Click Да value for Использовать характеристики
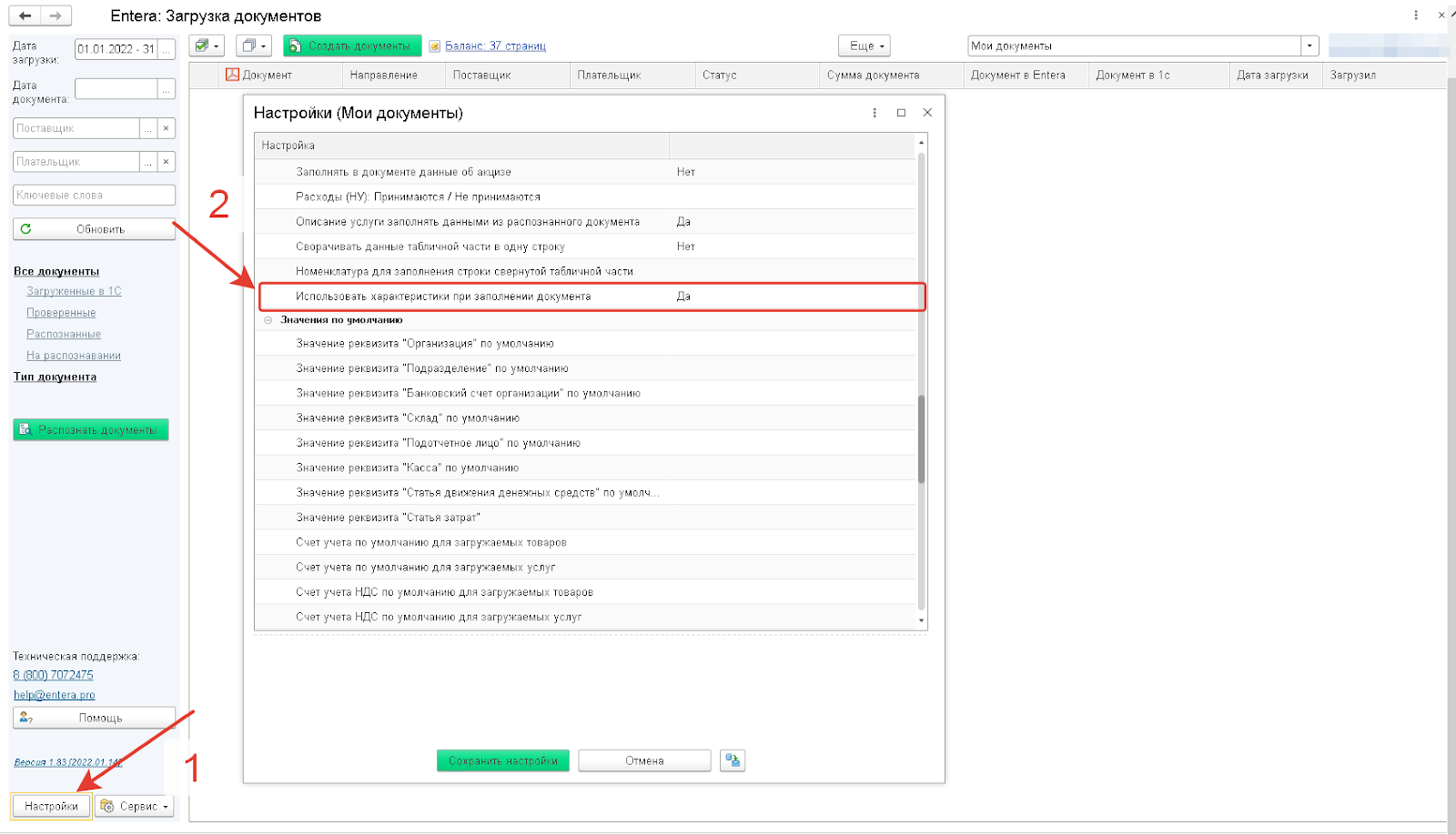1456x835 pixels. (683, 297)
